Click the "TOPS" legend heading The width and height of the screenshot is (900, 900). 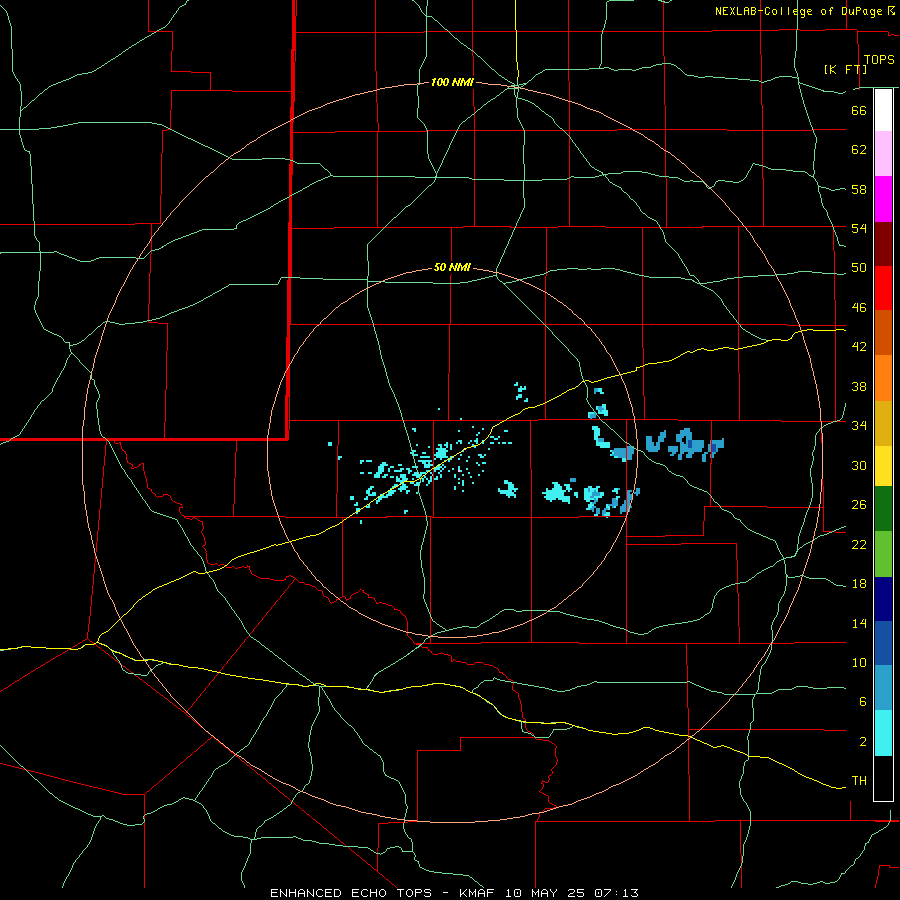[879, 59]
